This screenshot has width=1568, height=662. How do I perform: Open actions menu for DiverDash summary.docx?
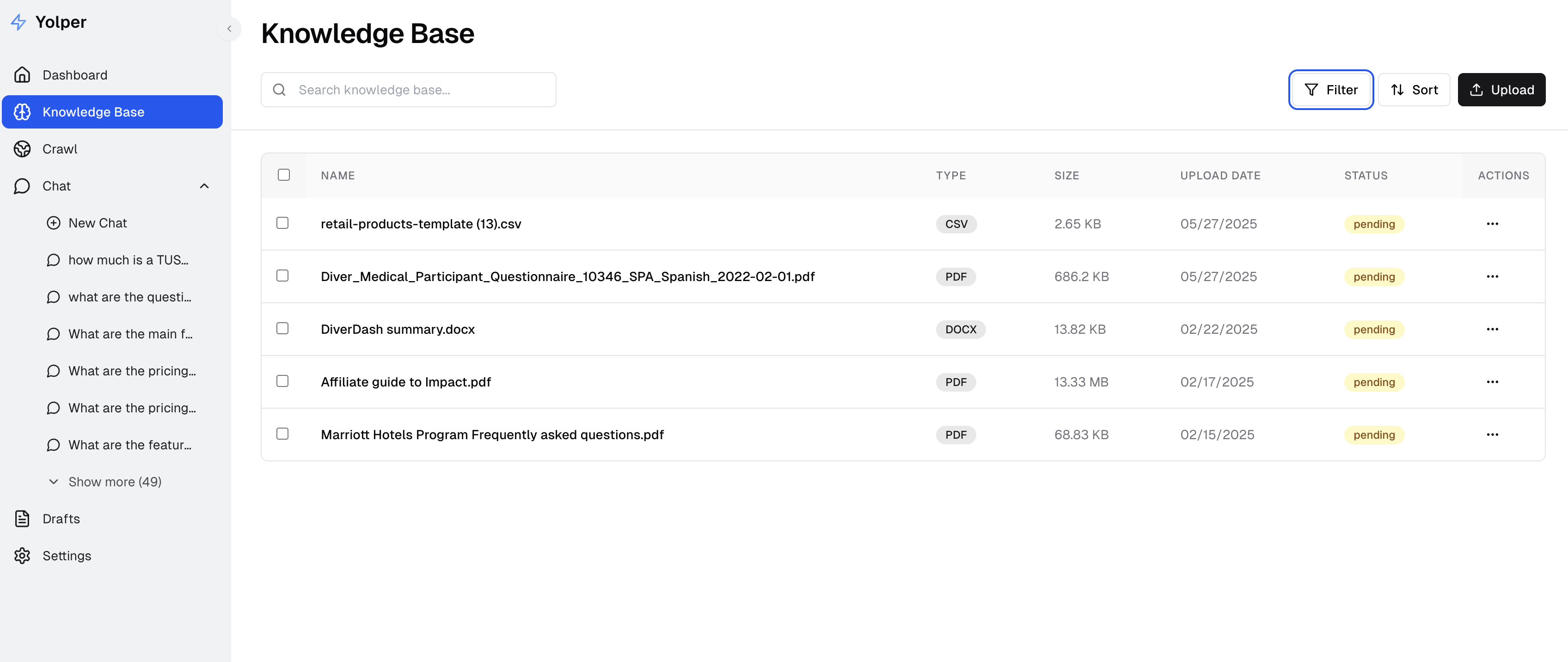coord(1492,329)
